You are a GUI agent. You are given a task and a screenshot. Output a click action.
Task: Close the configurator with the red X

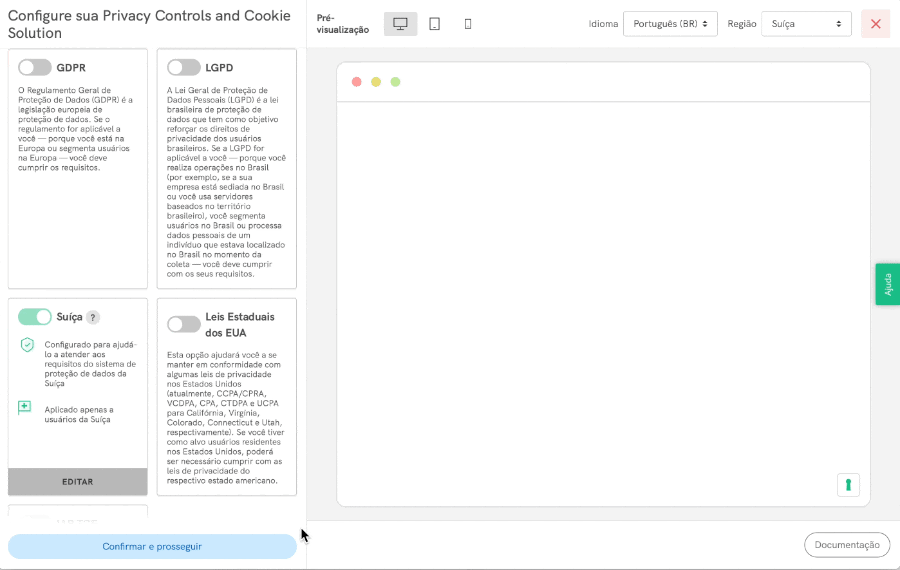coord(875,24)
